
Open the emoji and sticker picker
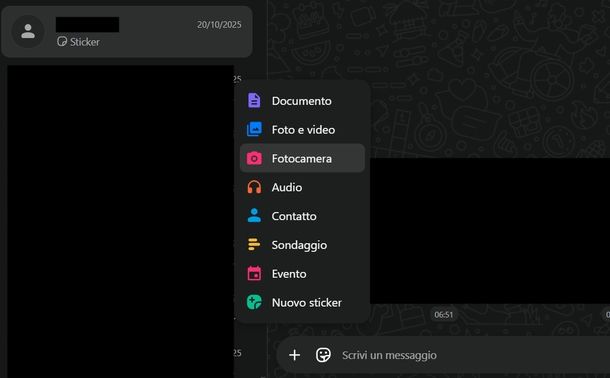tap(323, 355)
